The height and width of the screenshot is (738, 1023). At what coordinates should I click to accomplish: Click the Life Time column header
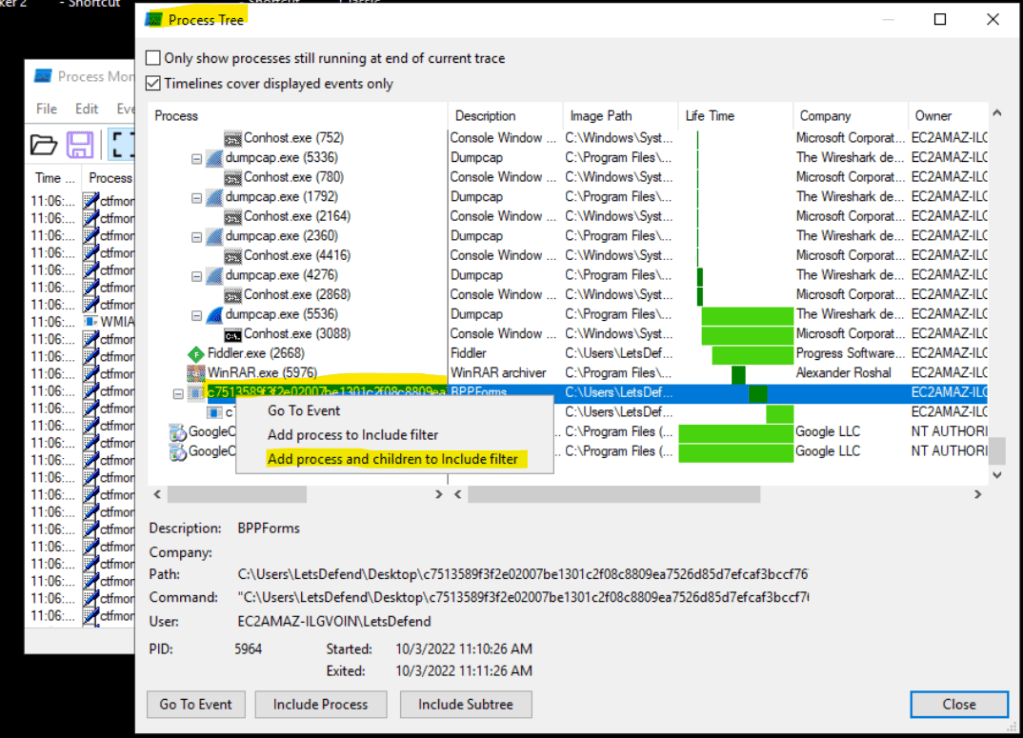tap(710, 116)
